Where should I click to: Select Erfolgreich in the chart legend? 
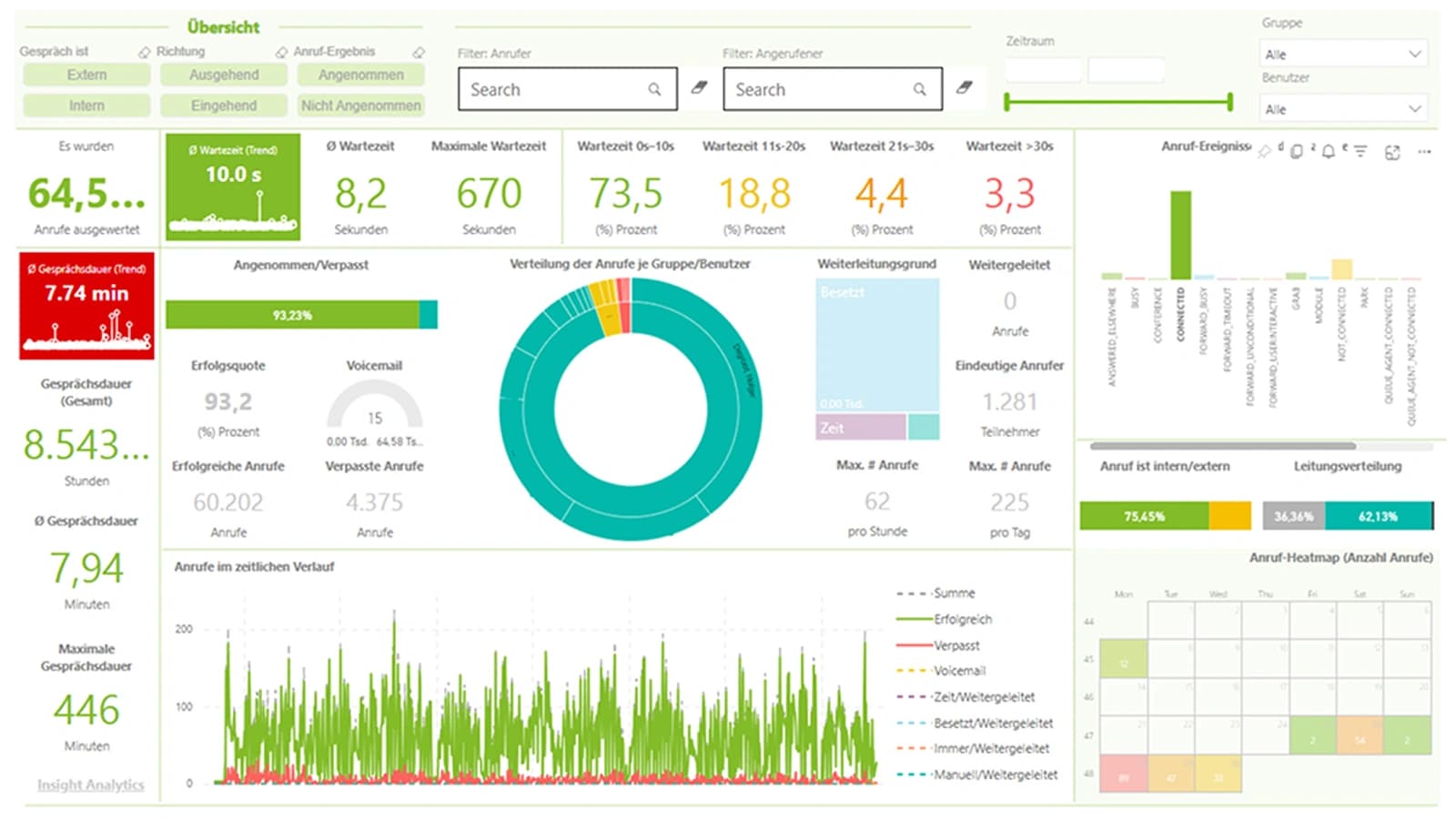click(962, 619)
